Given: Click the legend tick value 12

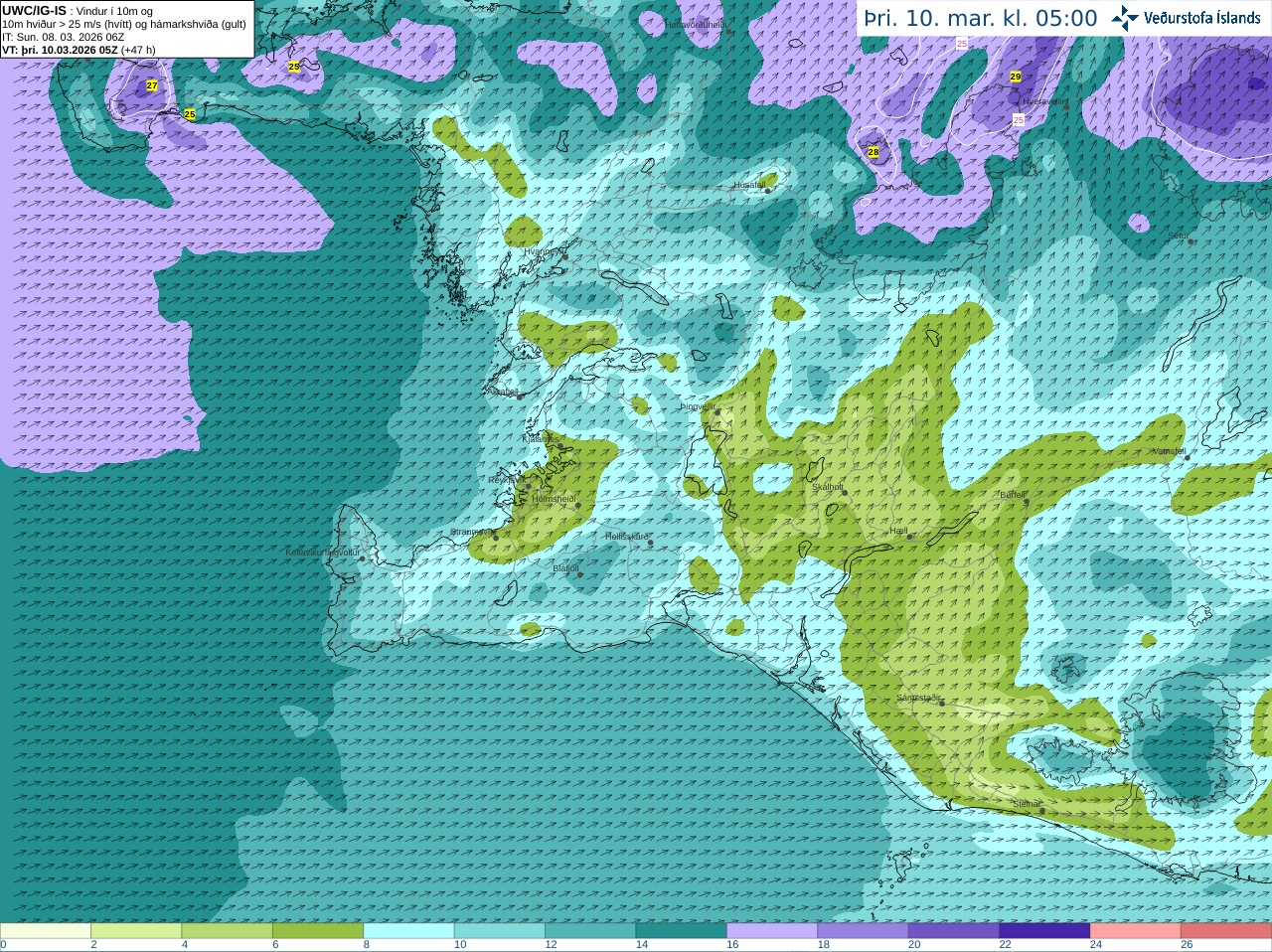Looking at the screenshot, I should tap(551, 945).
